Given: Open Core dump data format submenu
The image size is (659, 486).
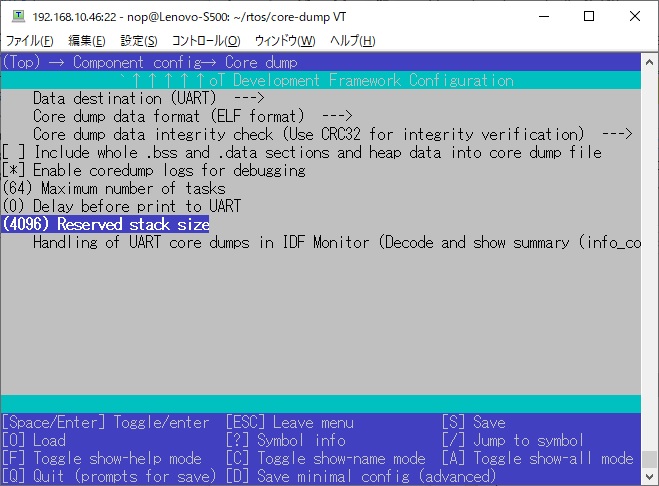Looking at the screenshot, I should point(192,116).
